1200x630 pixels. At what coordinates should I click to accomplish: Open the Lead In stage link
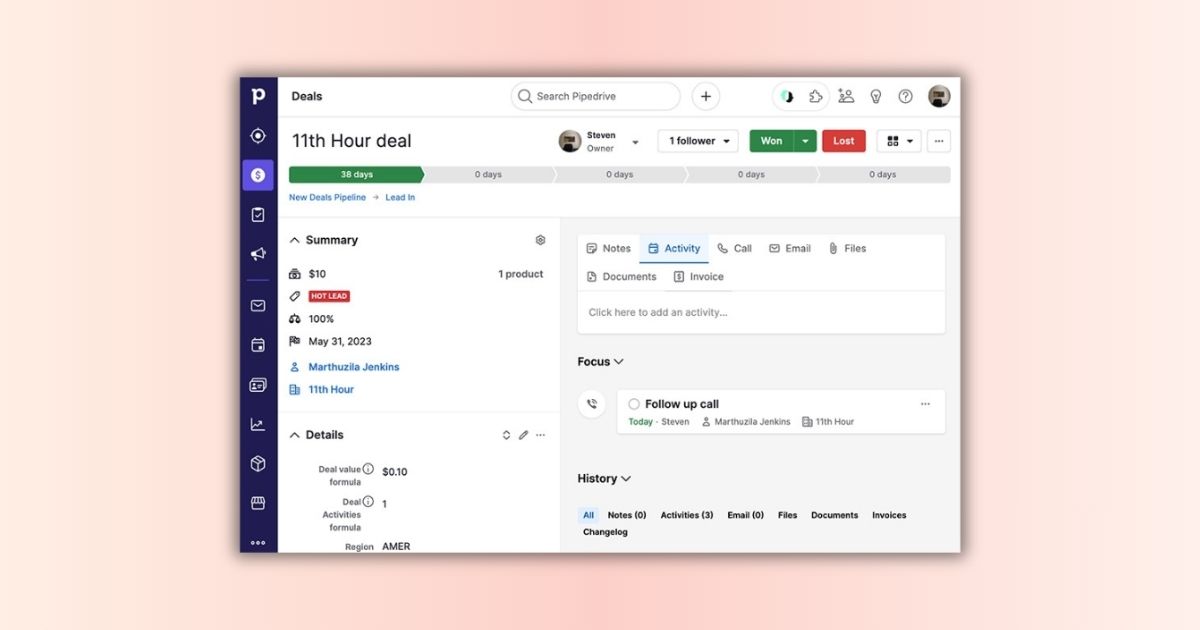(400, 197)
